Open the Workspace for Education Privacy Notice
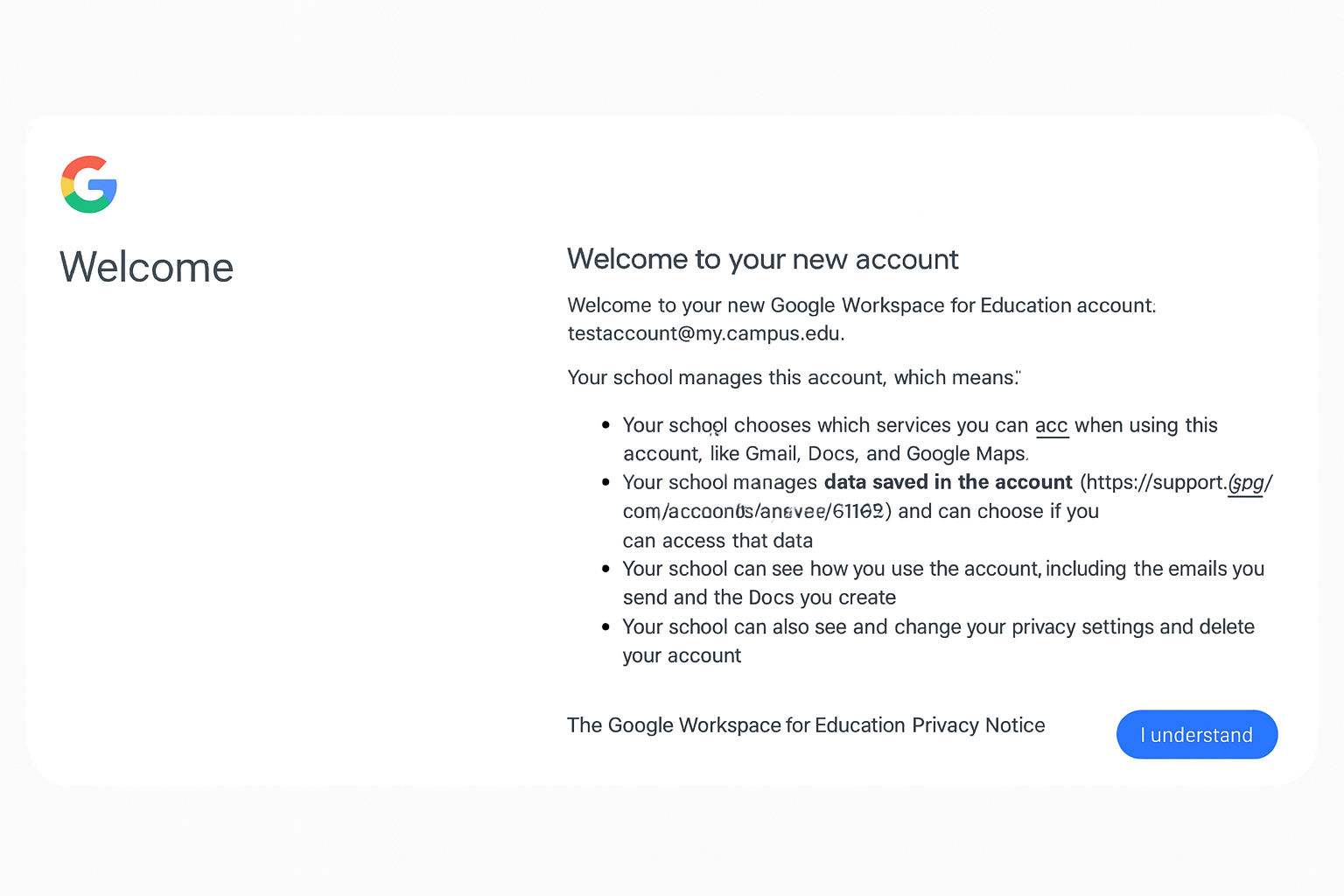 click(x=805, y=725)
